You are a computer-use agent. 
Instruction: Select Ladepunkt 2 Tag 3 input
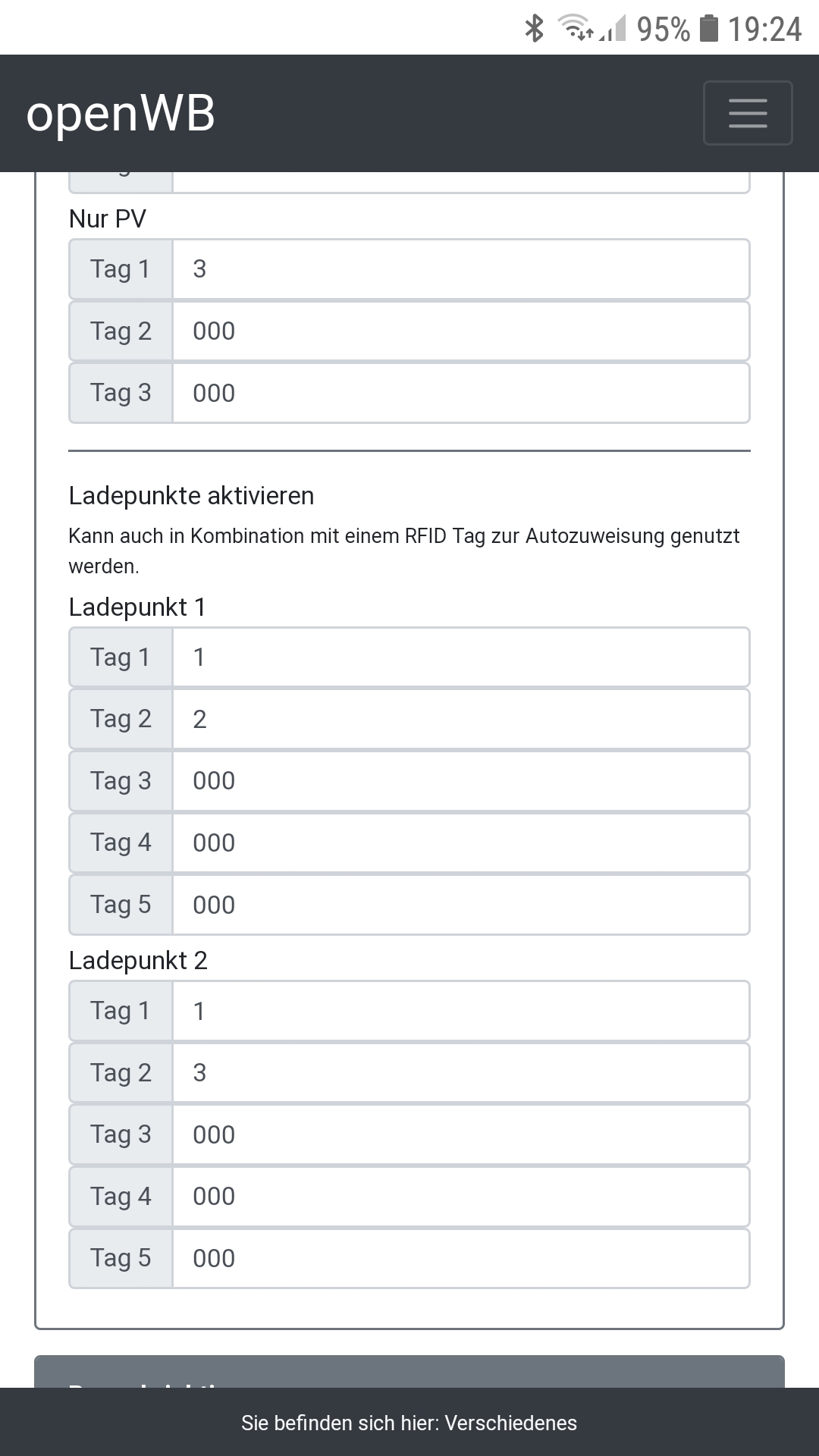[x=461, y=1134]
